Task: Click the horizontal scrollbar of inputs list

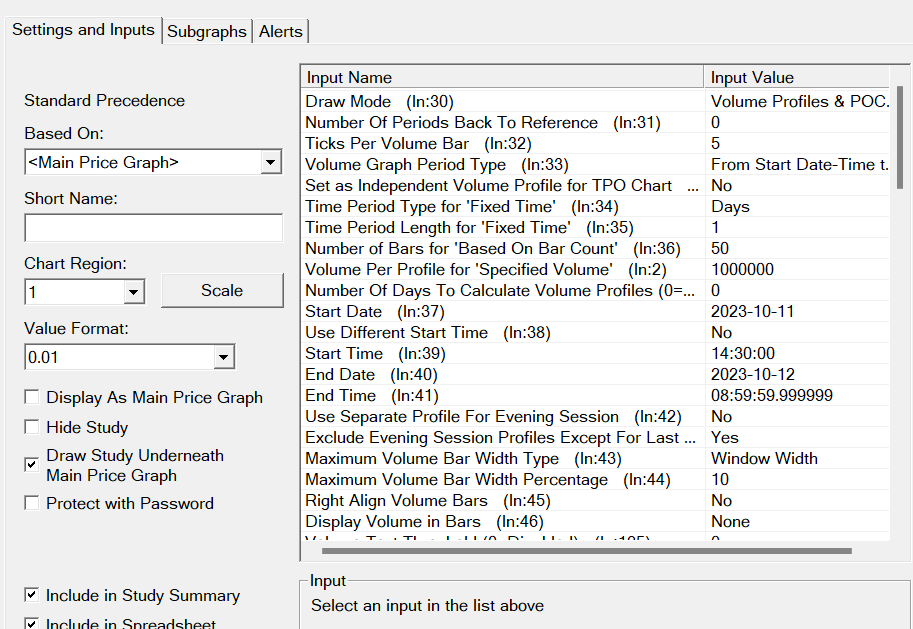Action: pos(586,550)
